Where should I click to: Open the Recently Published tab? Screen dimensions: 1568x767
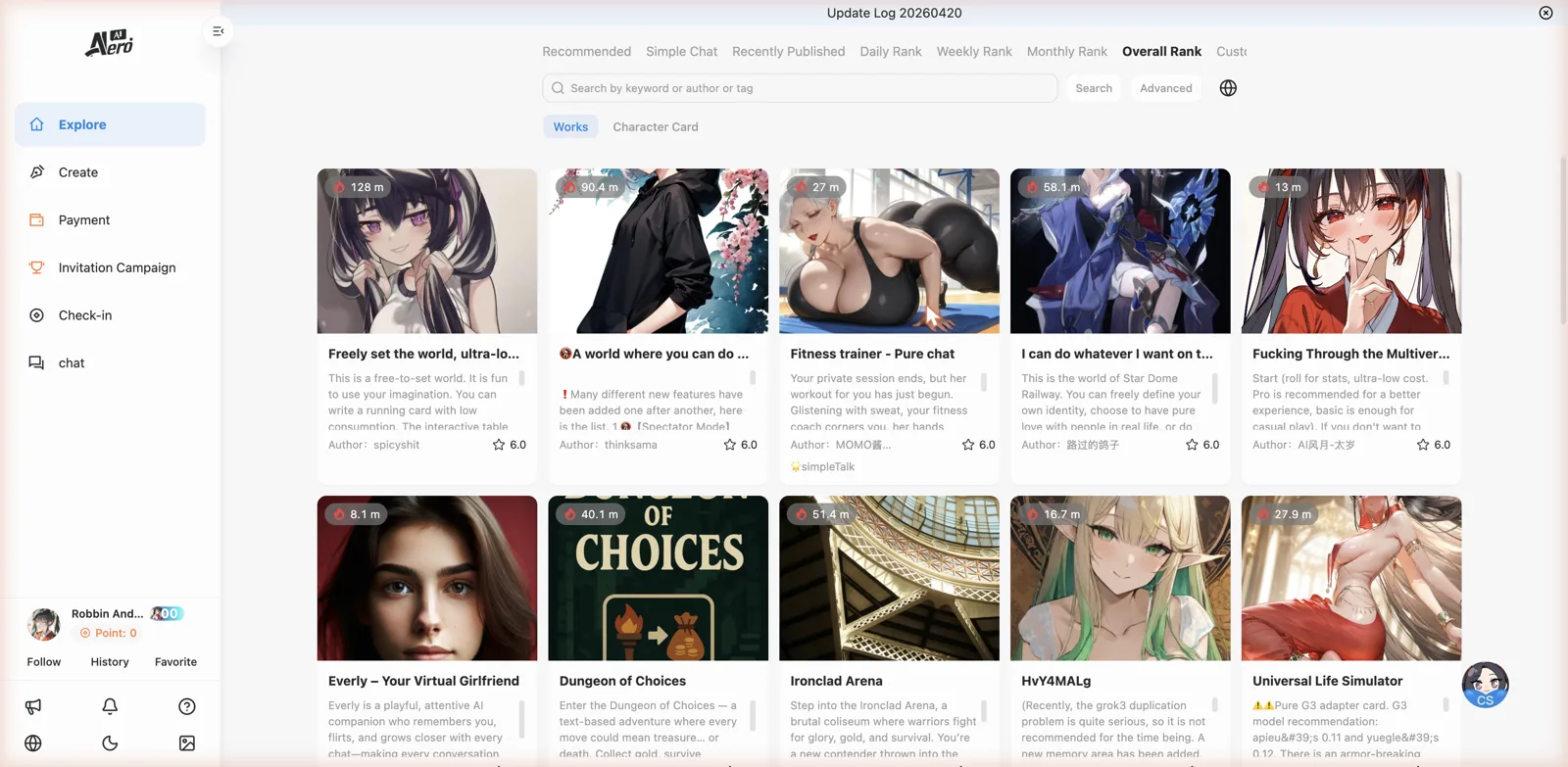tap(788, 51)
